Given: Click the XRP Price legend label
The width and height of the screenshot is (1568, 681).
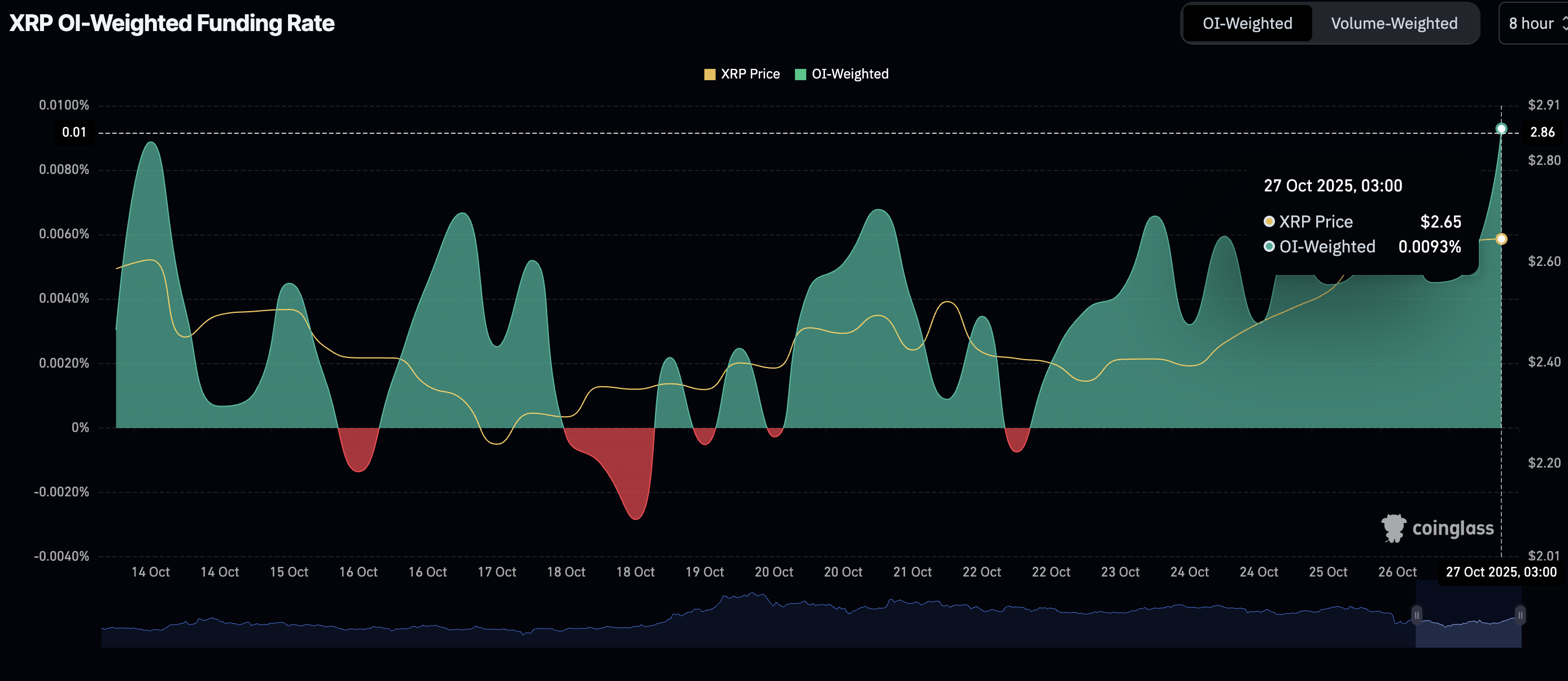Looking at the screenshot, I should click(750, 74).
